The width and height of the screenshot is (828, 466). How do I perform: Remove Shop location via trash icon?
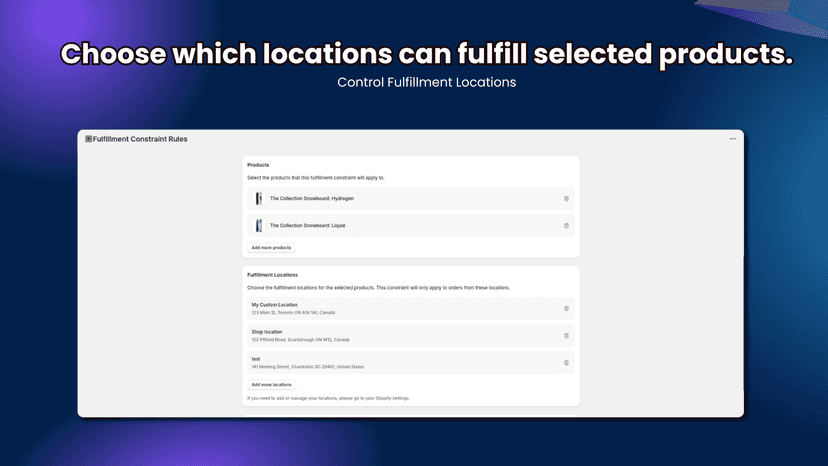click(x=566, y=335)
